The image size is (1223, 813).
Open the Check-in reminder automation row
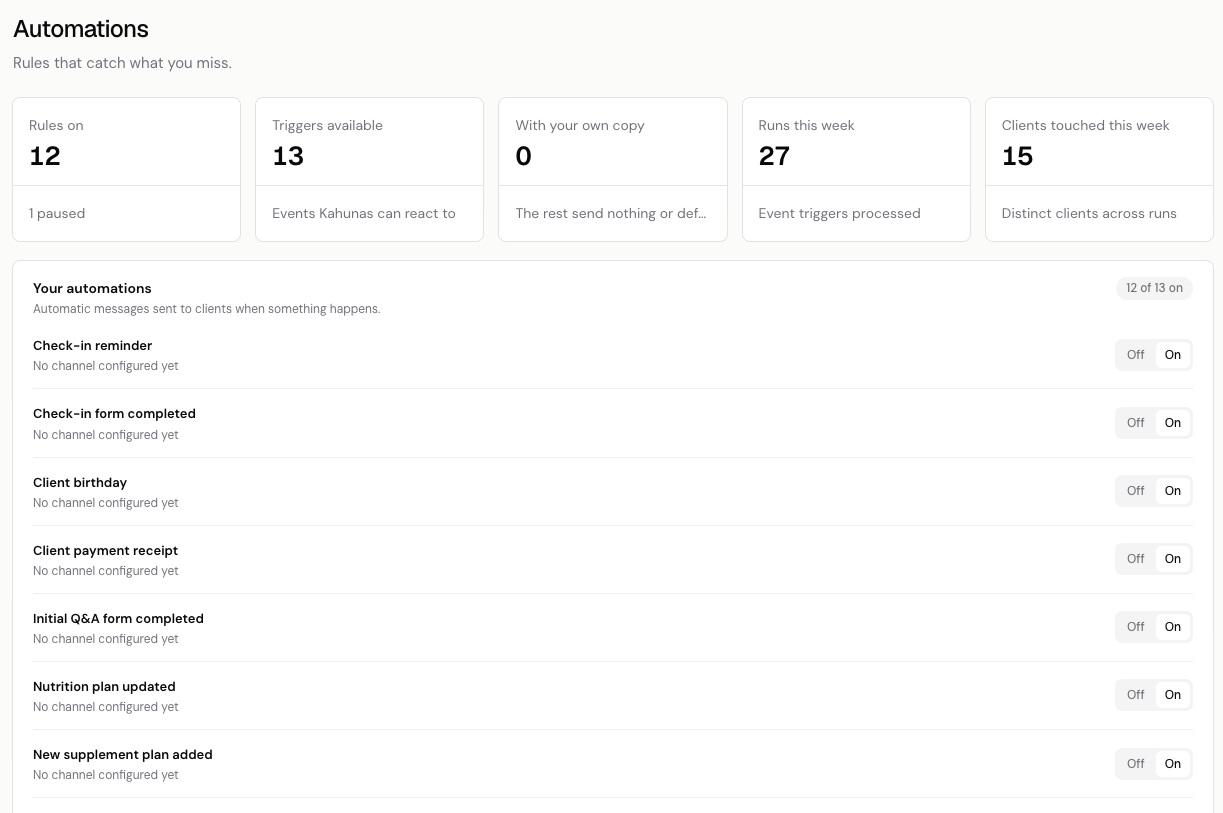coord(612,355)
